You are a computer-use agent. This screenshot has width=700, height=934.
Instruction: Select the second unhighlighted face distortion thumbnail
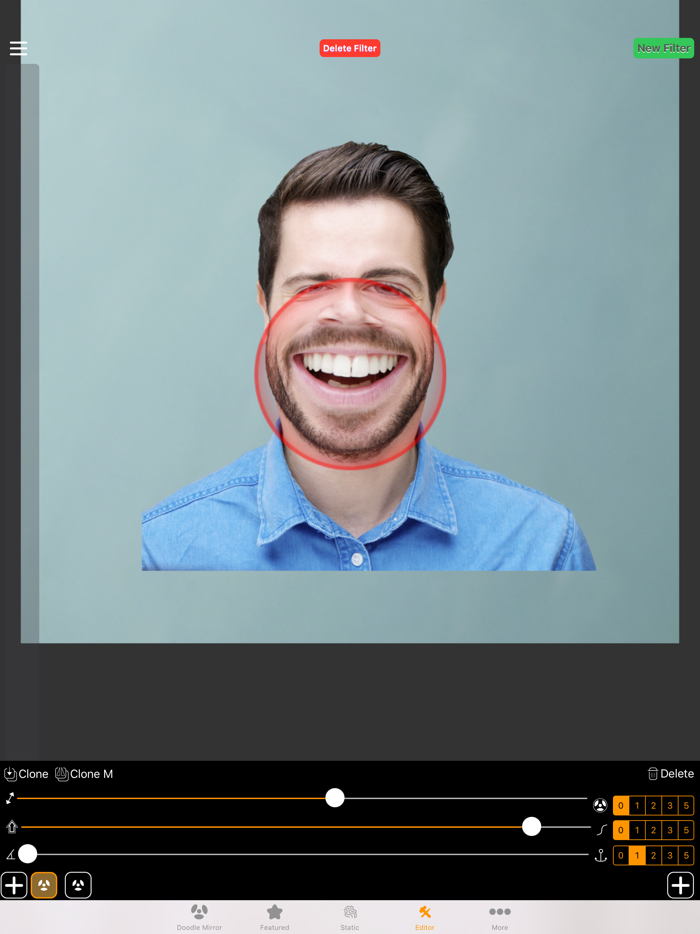click(x=78, y=885)
